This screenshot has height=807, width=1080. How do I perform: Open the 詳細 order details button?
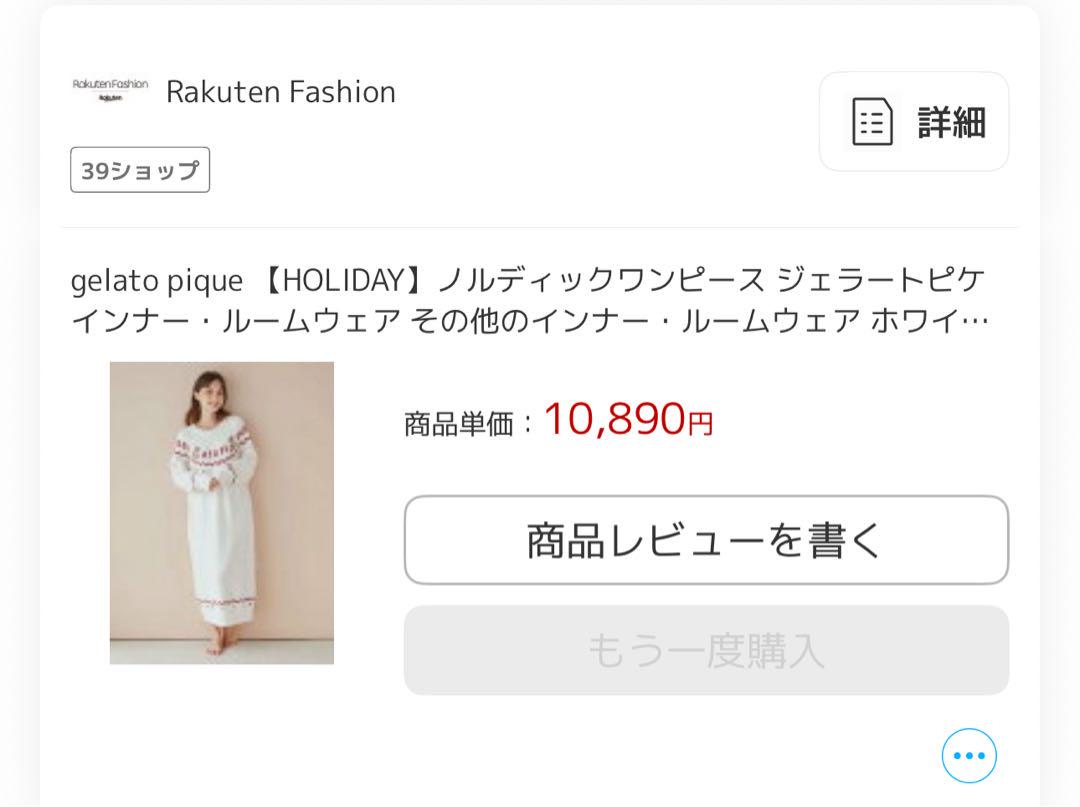pos(914,121)
